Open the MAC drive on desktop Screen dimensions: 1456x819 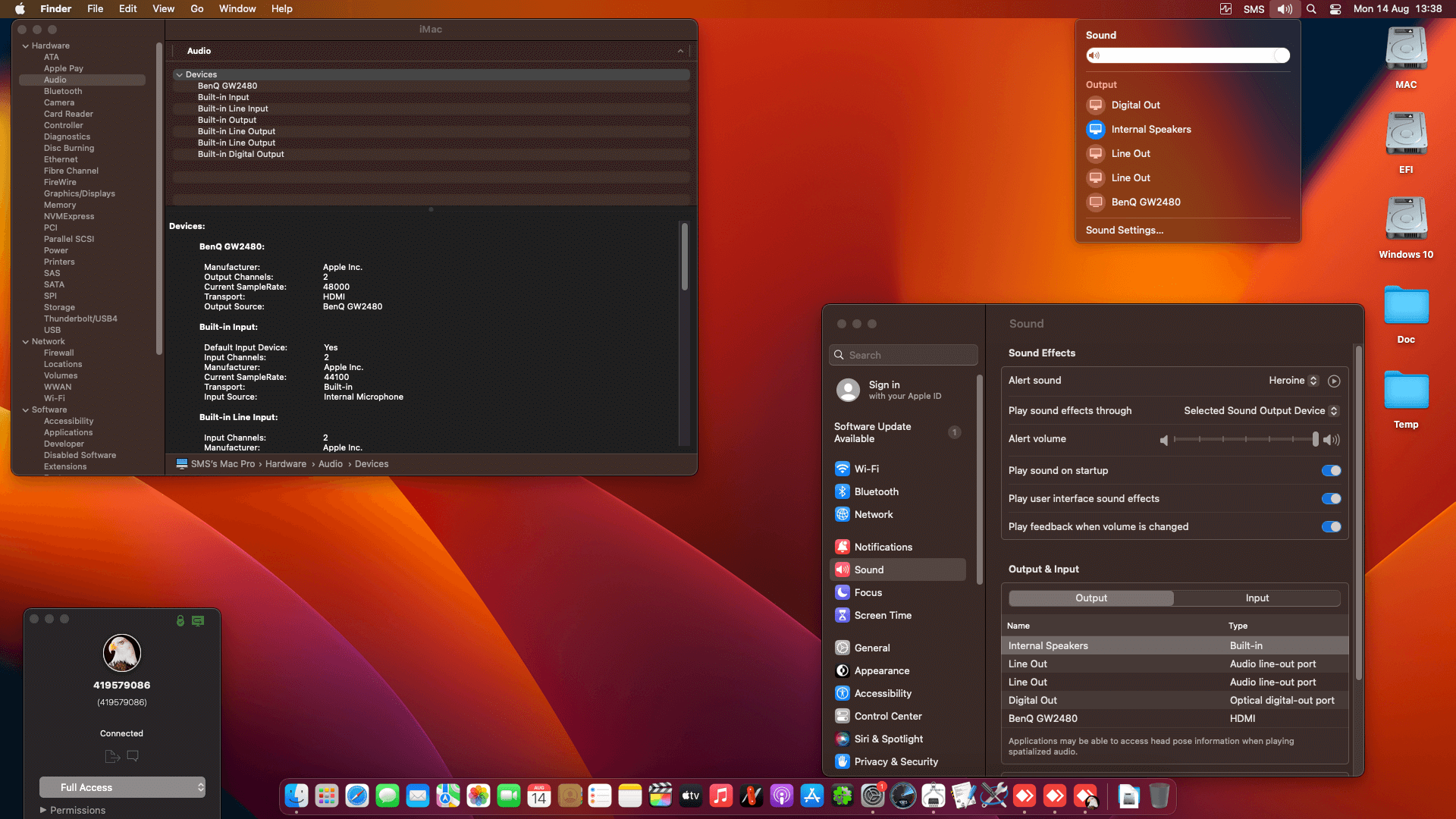(1406, 58)
